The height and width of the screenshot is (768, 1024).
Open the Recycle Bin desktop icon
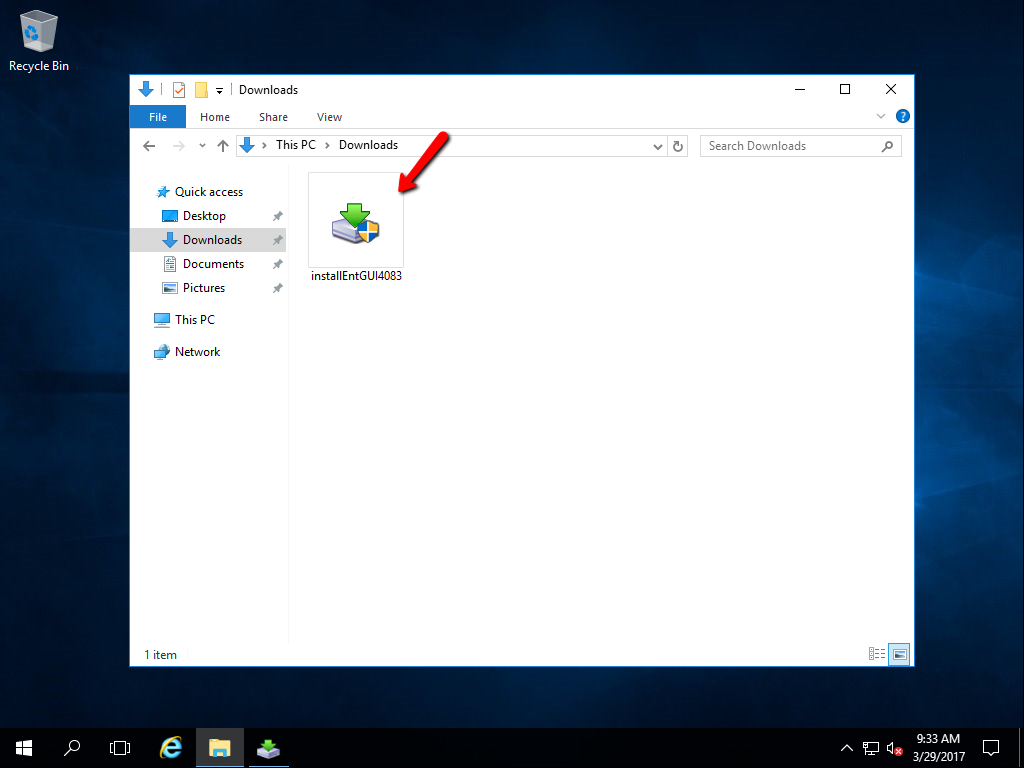[39, 42]
